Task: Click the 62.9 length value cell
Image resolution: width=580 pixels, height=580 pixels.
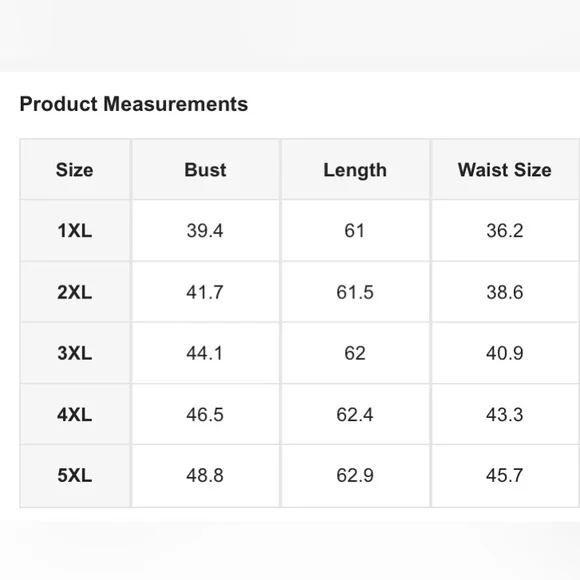Action: pos(355,475)
